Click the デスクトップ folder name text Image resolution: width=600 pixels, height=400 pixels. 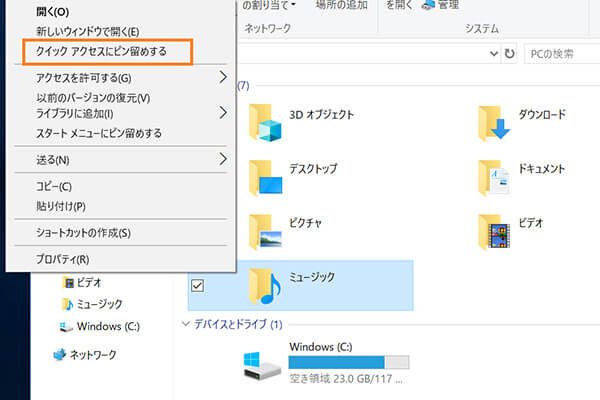pos(313,169)
